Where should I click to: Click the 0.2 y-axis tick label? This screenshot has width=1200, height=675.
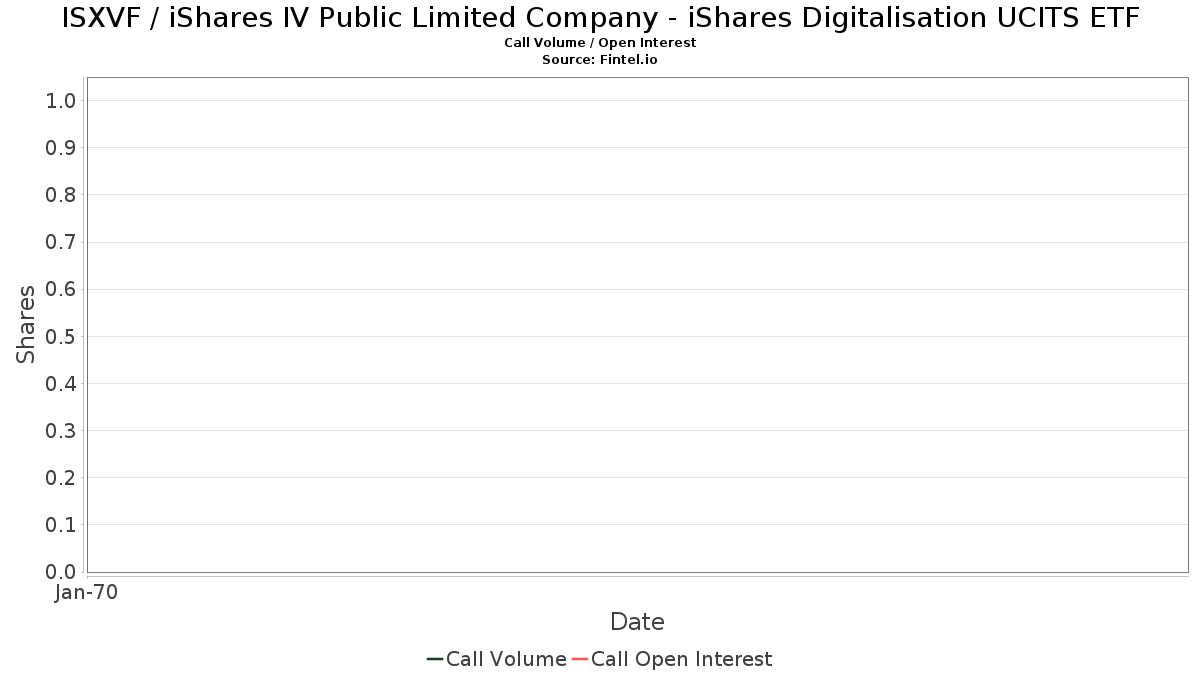(x=61, y=478)
